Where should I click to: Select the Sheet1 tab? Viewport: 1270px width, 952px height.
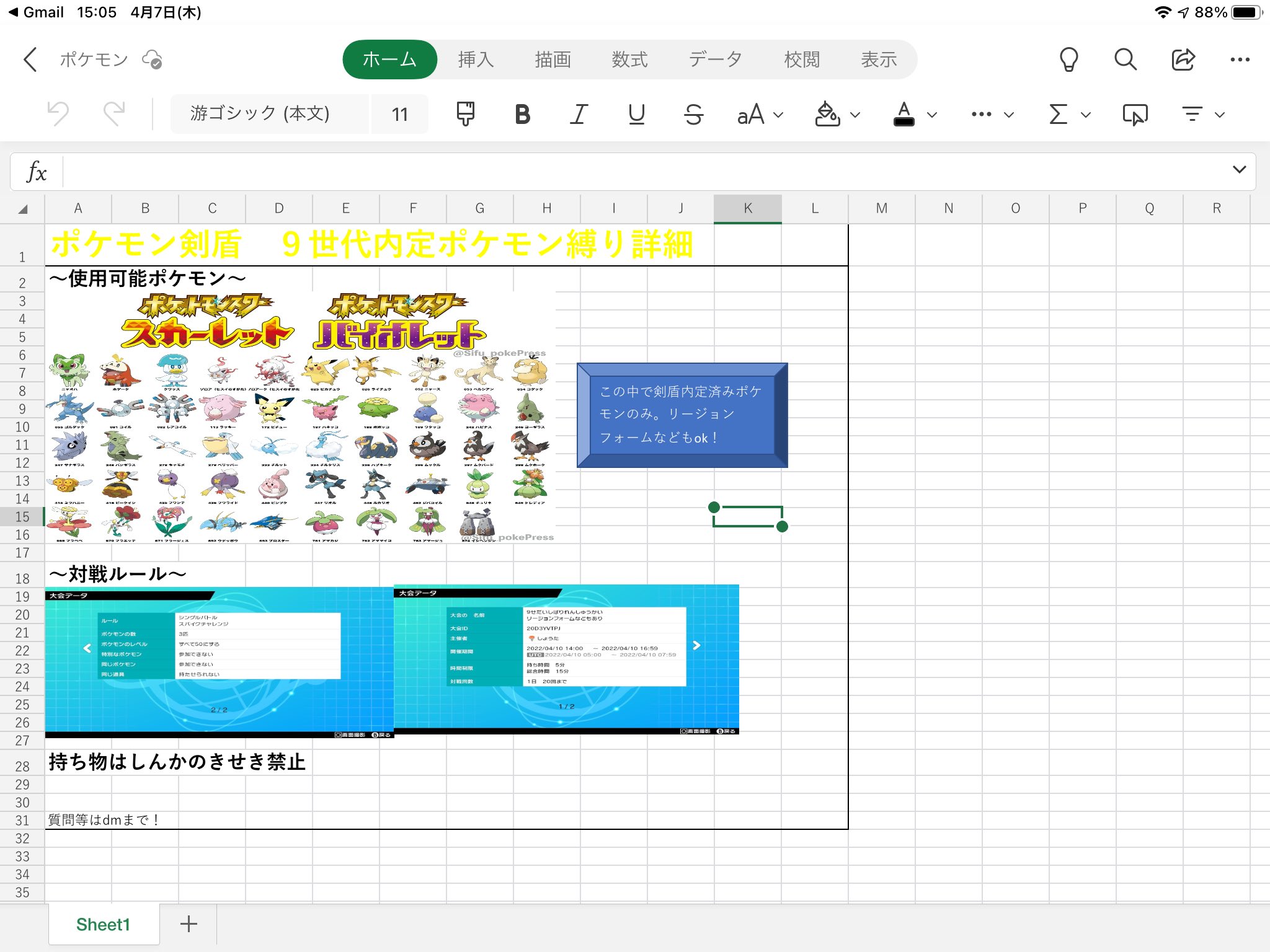104,924
